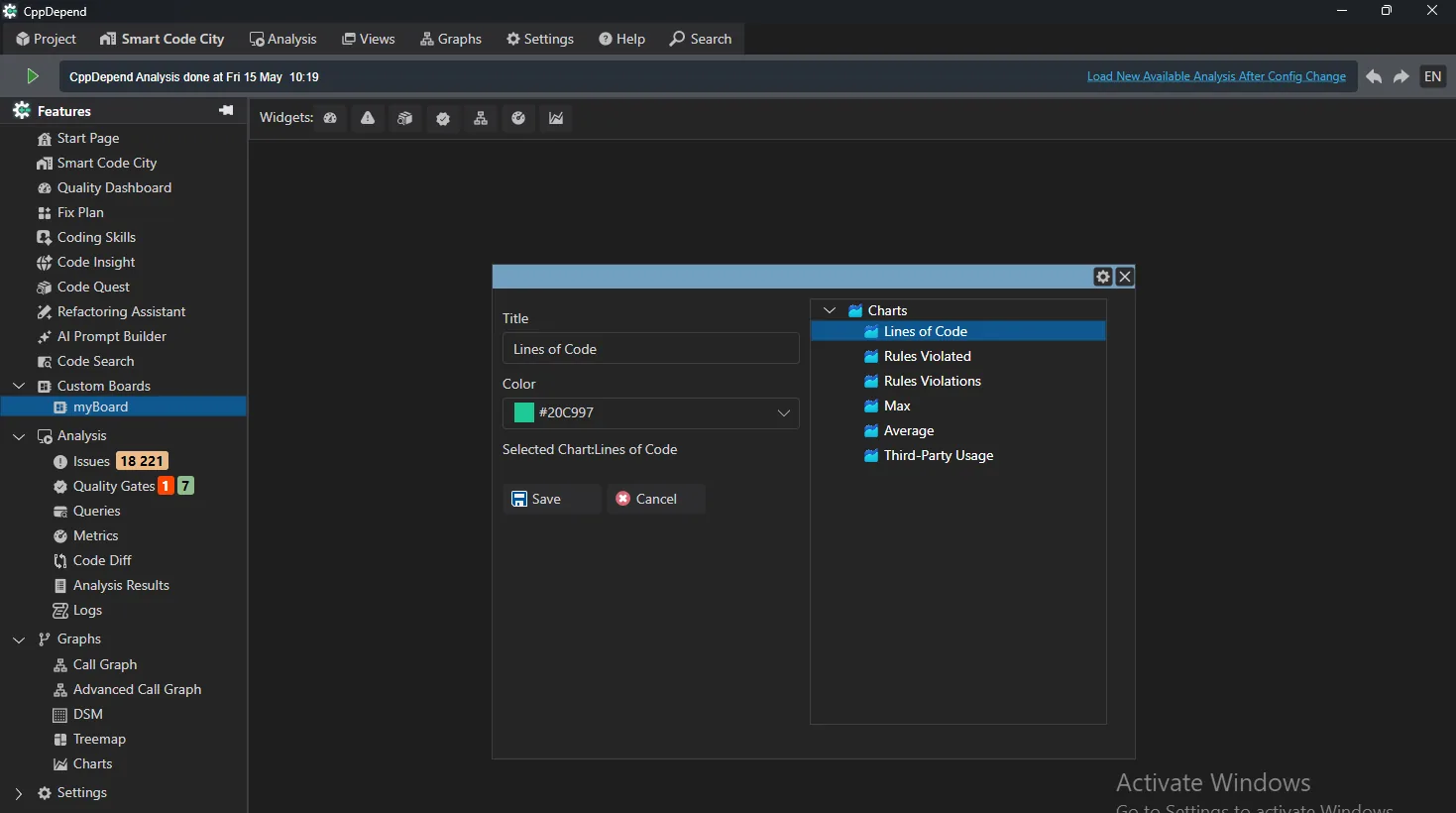
Task: Collapse the Charts tree in dialog
Action: pyautogui.click(x=830, y=310)
